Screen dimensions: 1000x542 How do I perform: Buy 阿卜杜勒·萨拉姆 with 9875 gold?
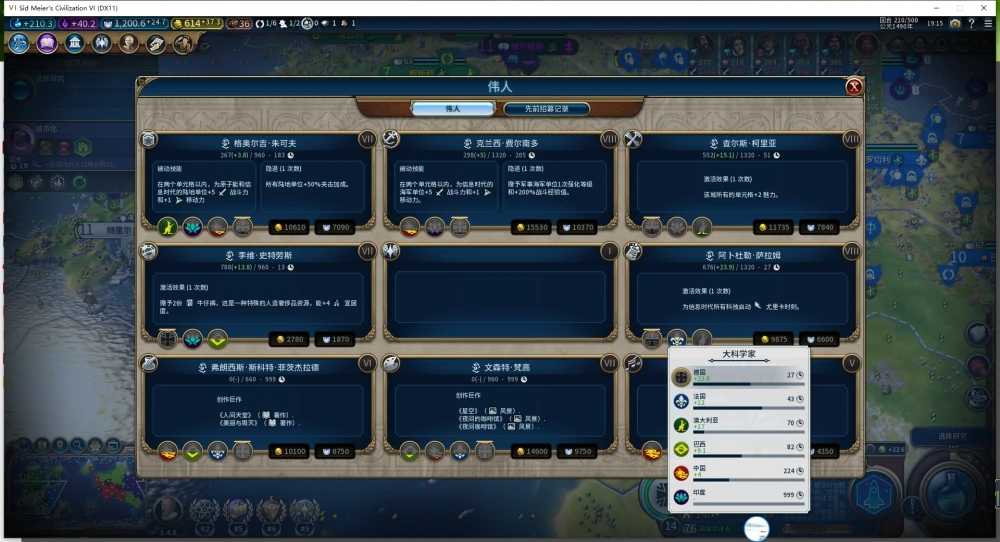point(774,339)
